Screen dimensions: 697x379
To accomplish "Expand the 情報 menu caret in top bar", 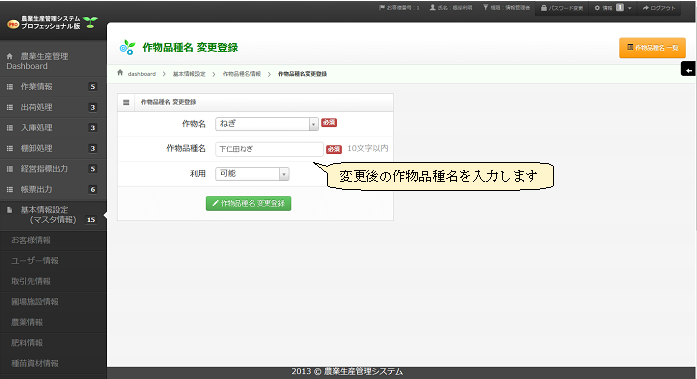I will (629, 8).
